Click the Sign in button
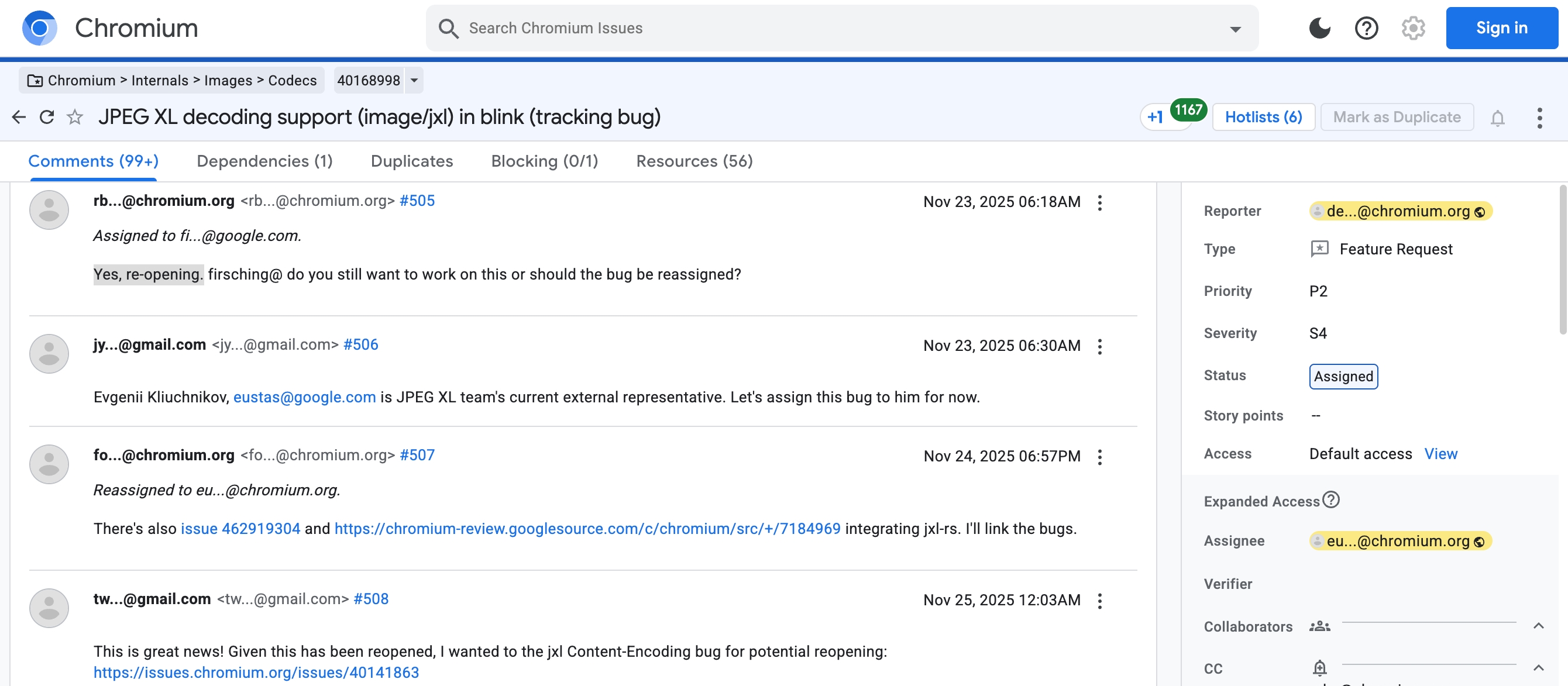The height and width of the screenshot is (686, 1568). click(1501, 28)
